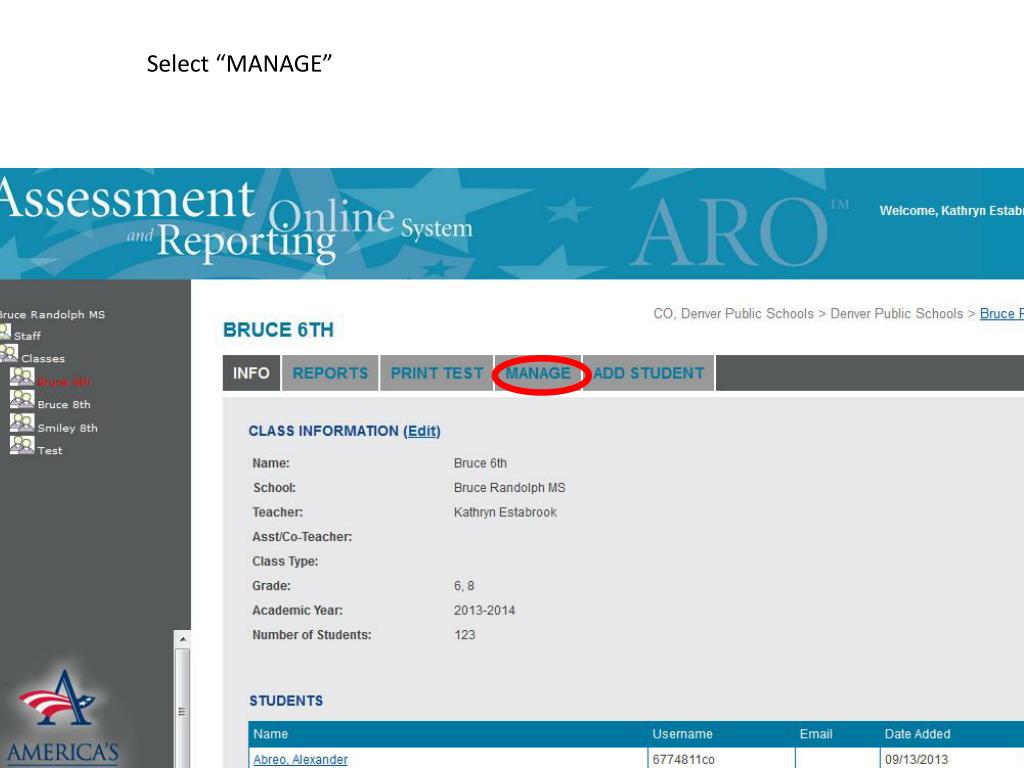Open Staff node in sidebar tree
This screenshot has height=768, width=1024.
click(x=27, y=336)
